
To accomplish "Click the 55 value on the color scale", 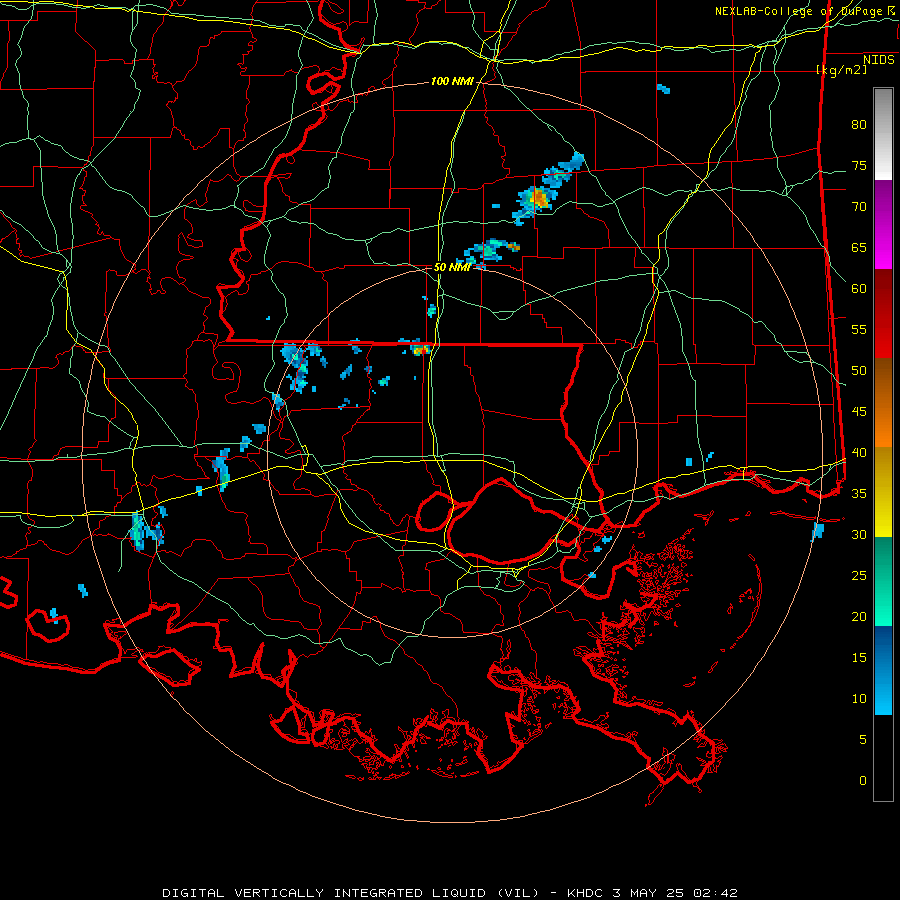I will 859,330.
